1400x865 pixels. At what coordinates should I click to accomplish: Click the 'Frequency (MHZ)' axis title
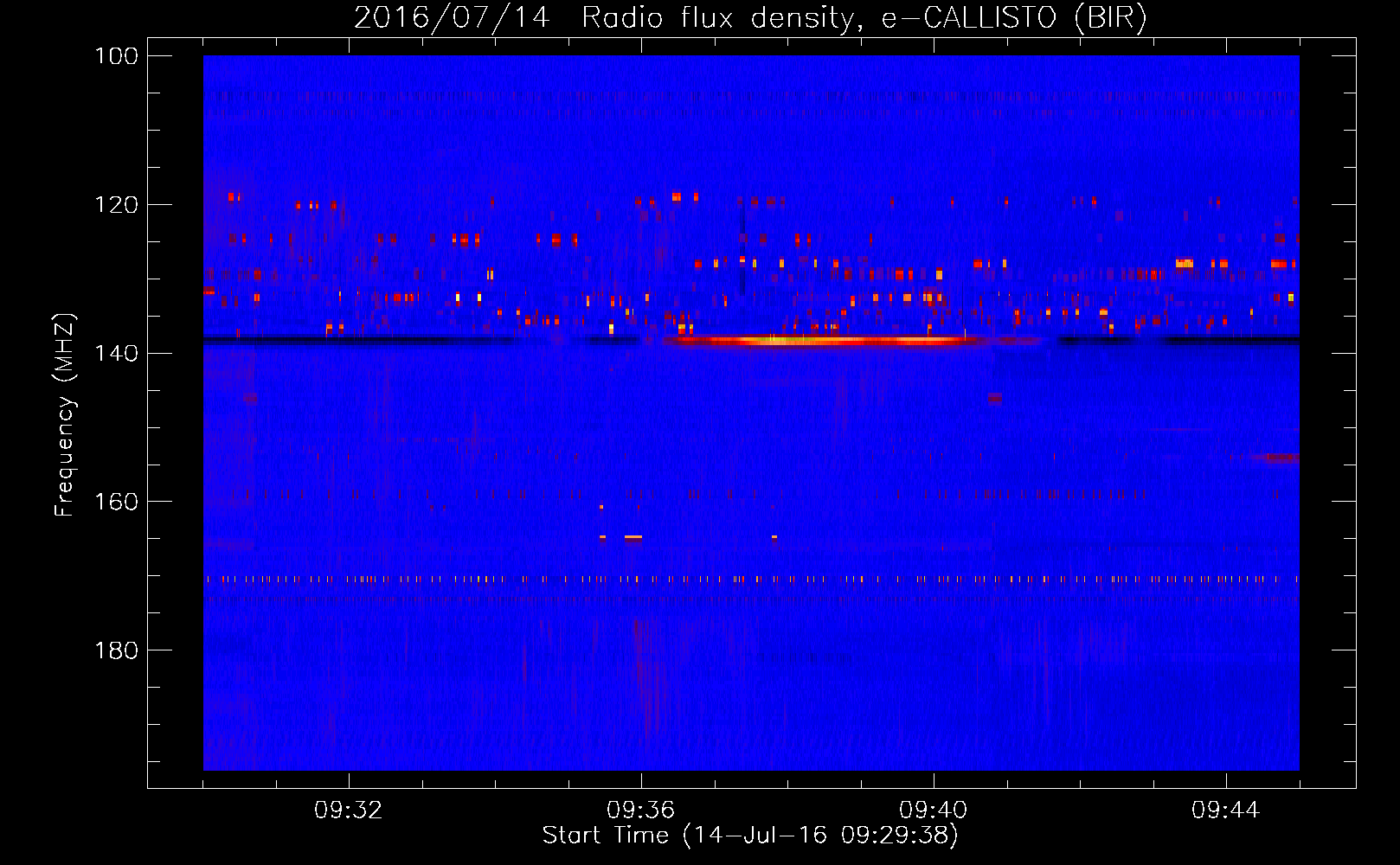pyautogui.click(x=66, y=414)
